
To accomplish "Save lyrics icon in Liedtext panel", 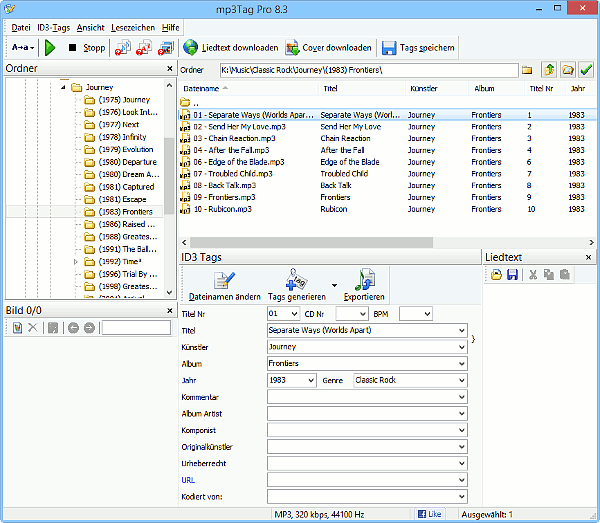I will coord(512,274).
